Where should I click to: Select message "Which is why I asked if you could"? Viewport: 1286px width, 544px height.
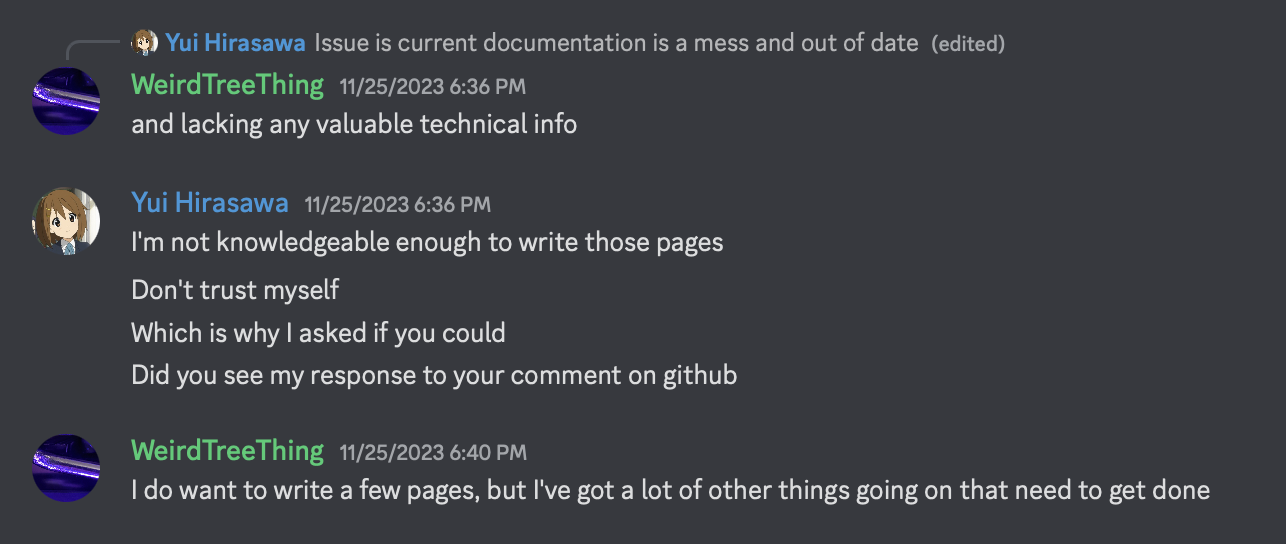click(318, 333)
